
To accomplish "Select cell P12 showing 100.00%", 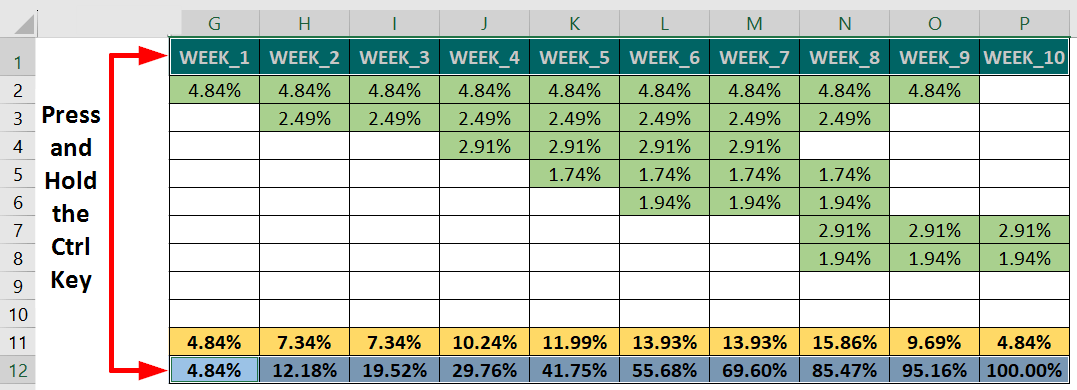I will 1024,371.
